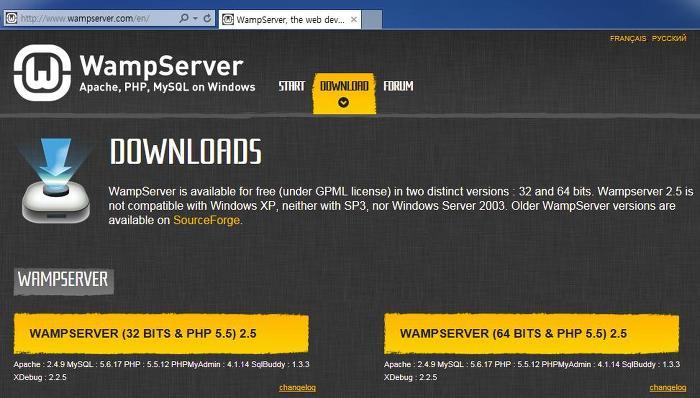Viewport: 700px width, 398px height.
Task: Close the WampServer browser tab
Action: 354,20
